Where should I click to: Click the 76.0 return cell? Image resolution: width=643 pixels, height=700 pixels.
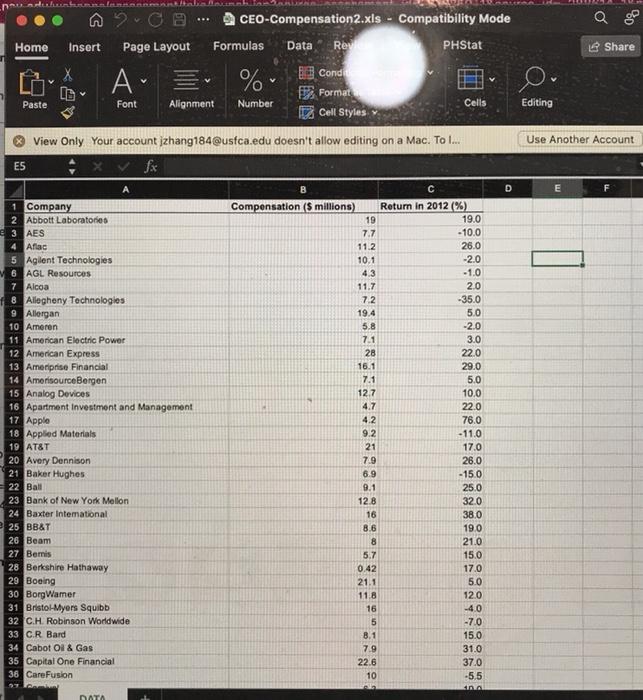(430, 420)
